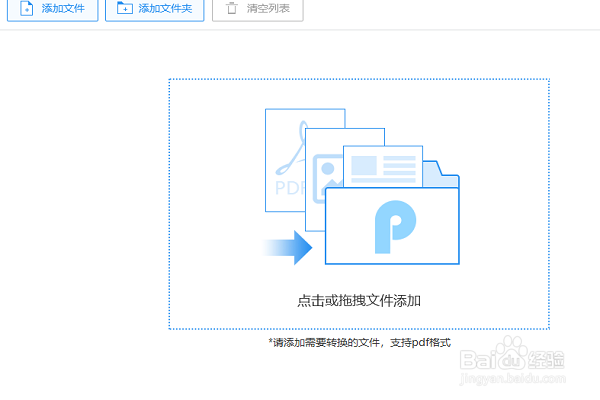Click the 点击或拖拽文件添加 text

coord(359,300)
